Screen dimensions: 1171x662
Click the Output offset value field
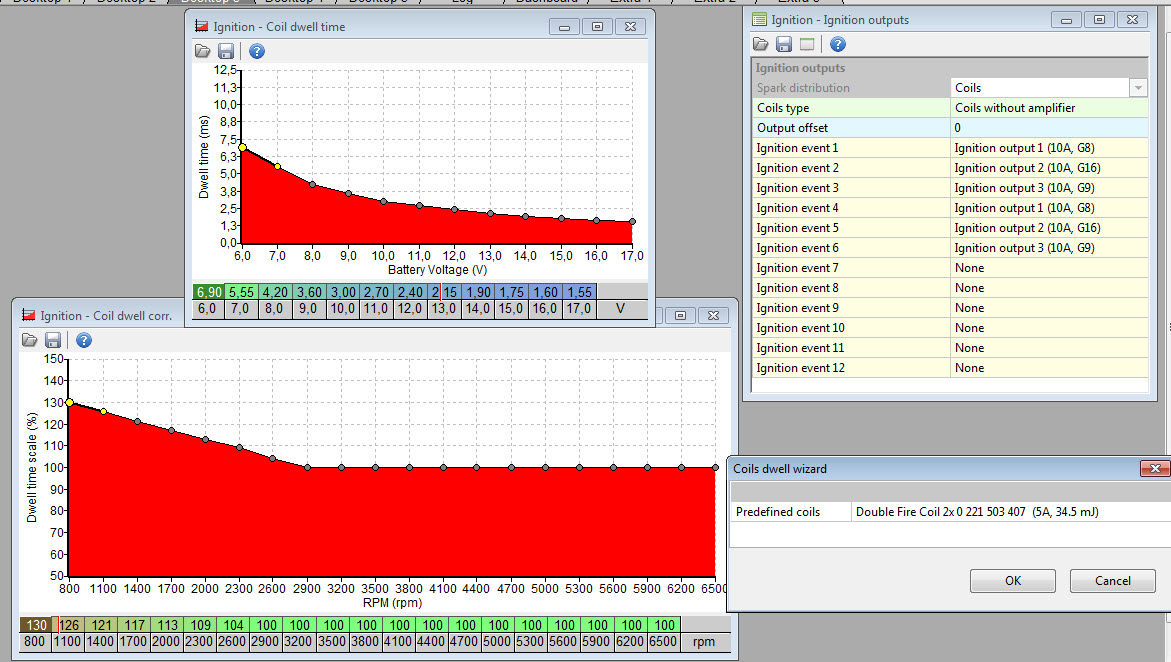(1048, 128)
